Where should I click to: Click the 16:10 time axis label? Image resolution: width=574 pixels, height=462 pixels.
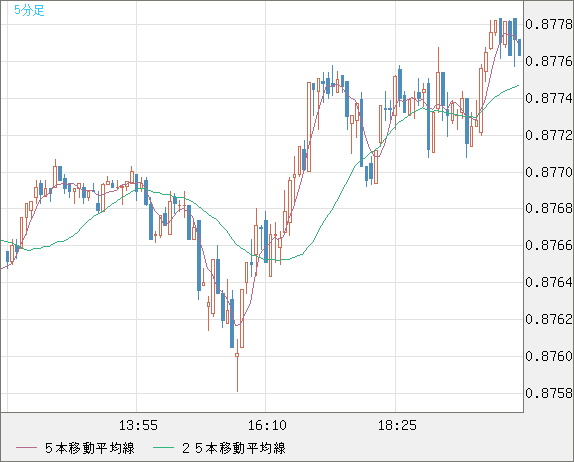pyautogui.click(x=267, y=425)
